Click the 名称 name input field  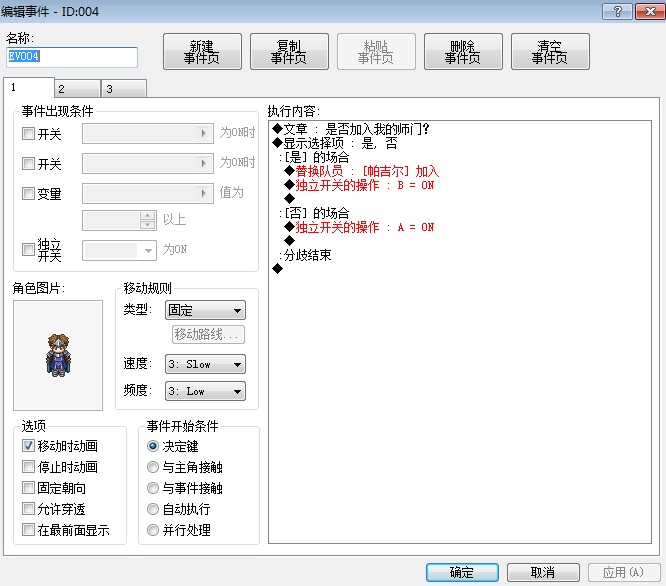[72, 57]
